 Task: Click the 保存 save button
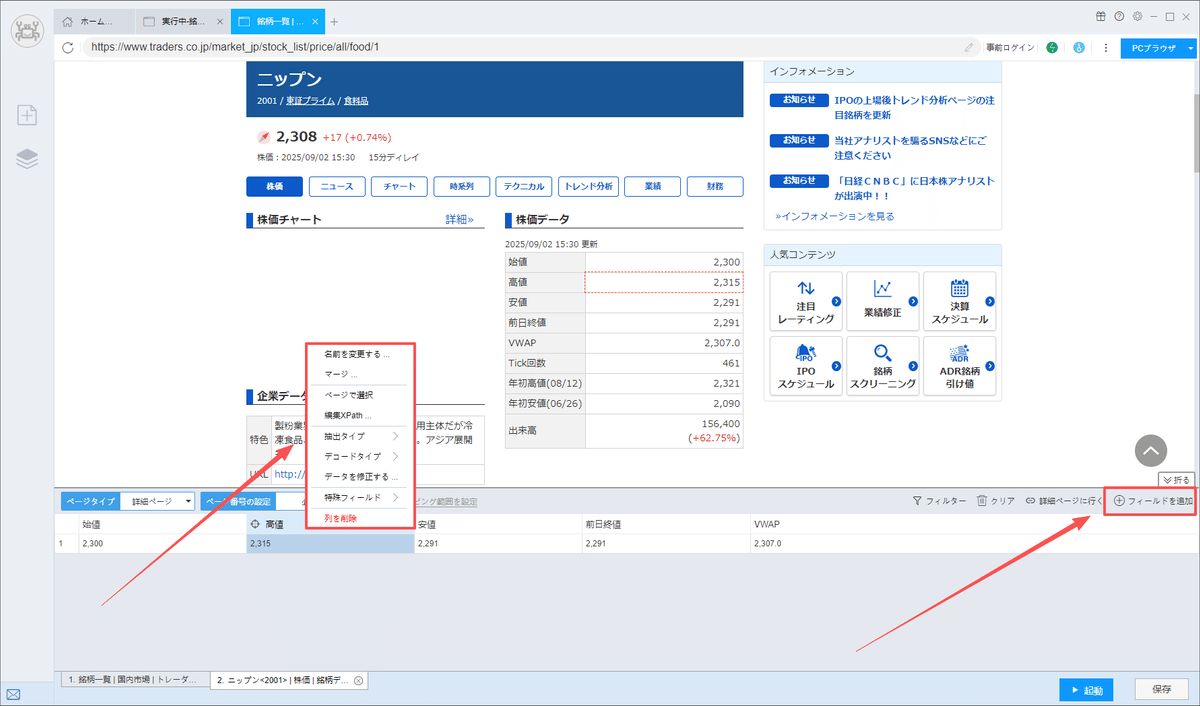1162,690
